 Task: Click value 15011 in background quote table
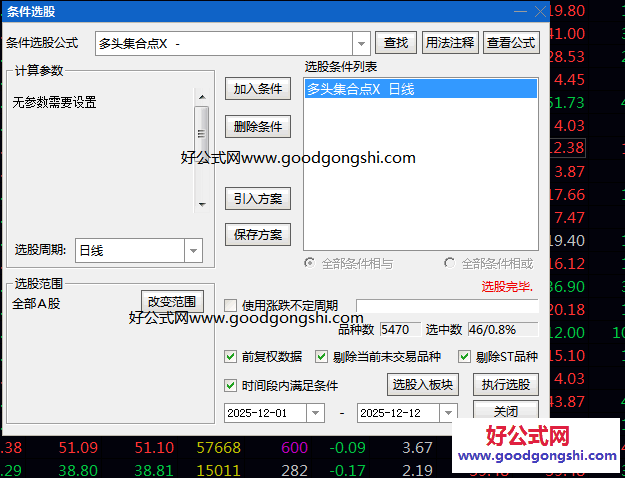tap(218, 471)
